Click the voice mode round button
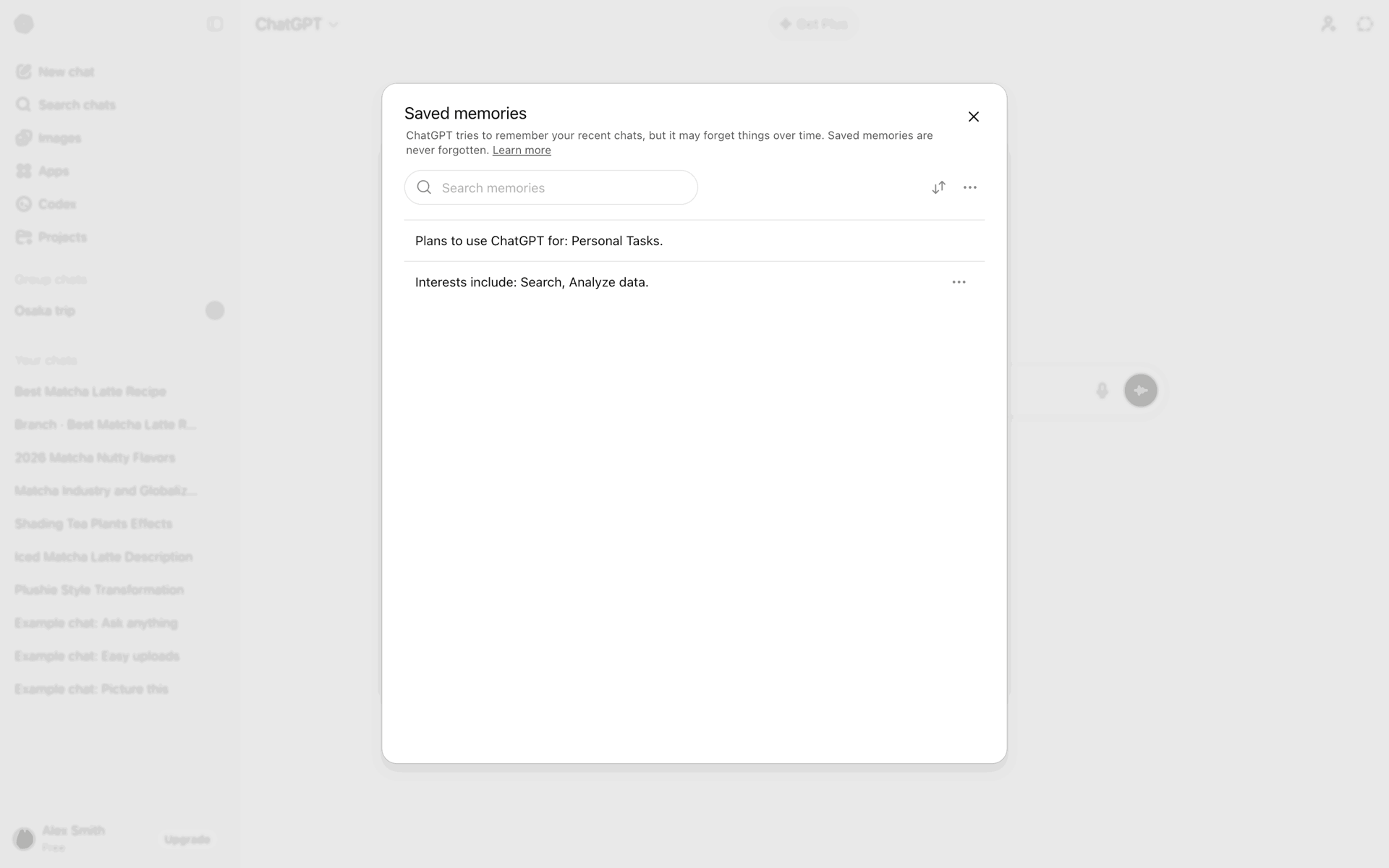1389x868 pixels. click(x=1141, y=391)
